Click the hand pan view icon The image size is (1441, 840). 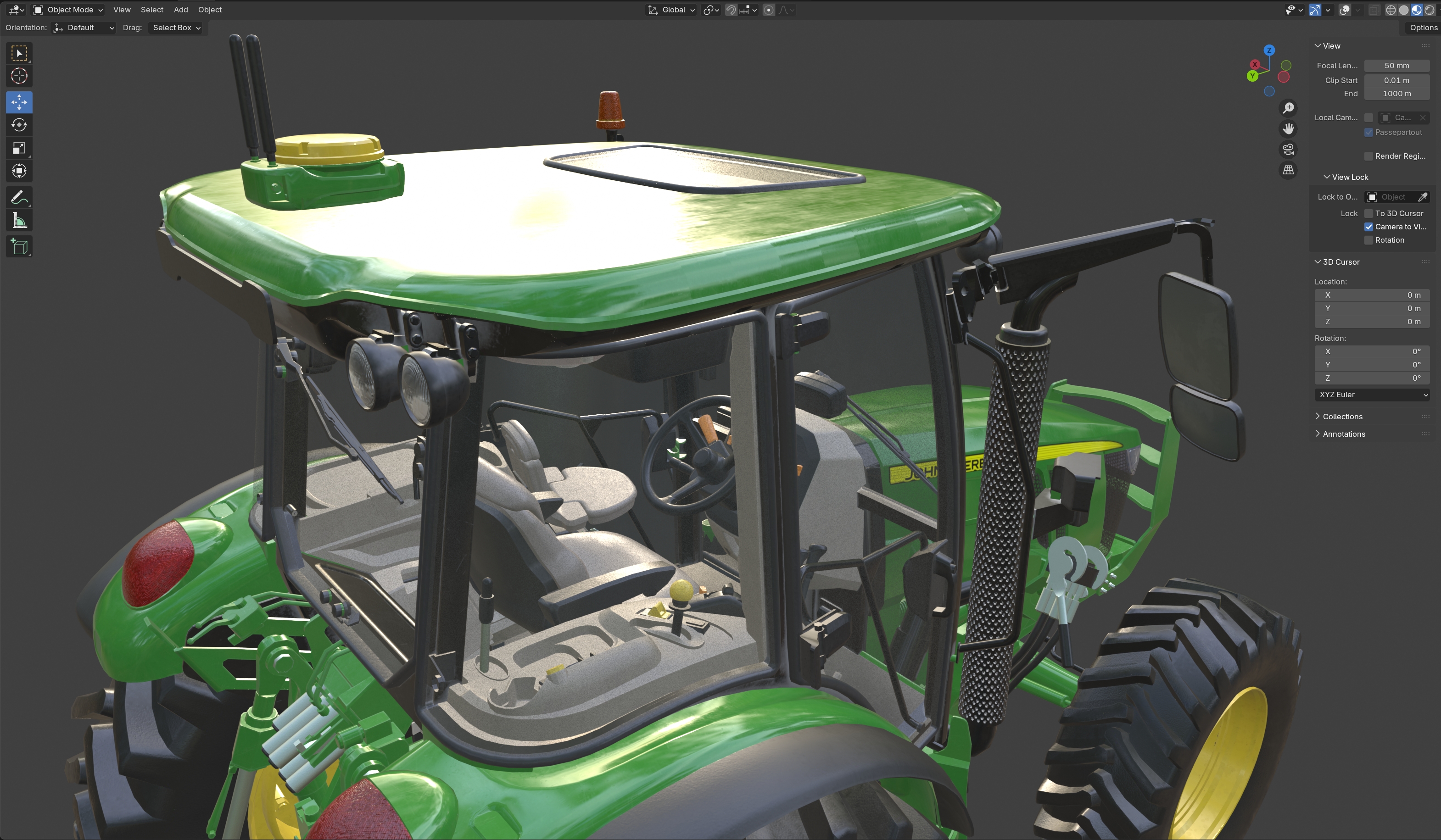point(1288,128)
